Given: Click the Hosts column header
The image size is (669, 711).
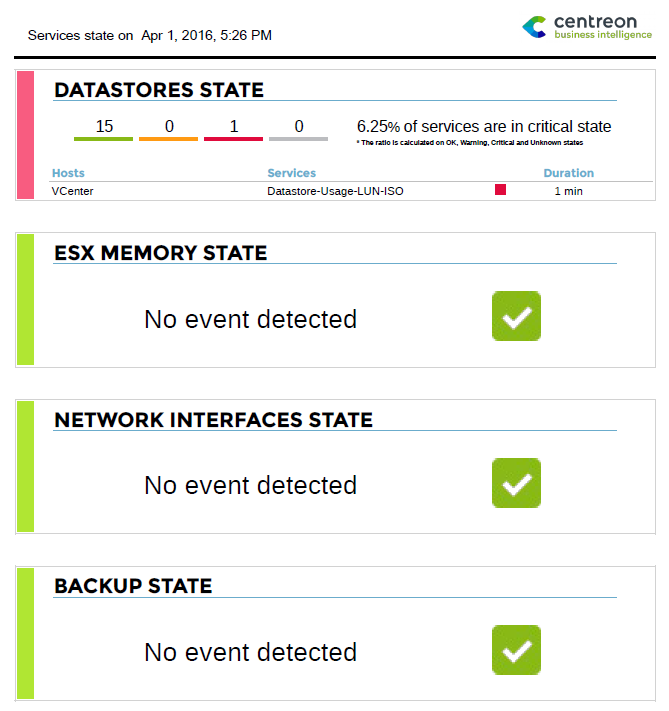Looking at the screenshot, I should [x=68, y=173].
